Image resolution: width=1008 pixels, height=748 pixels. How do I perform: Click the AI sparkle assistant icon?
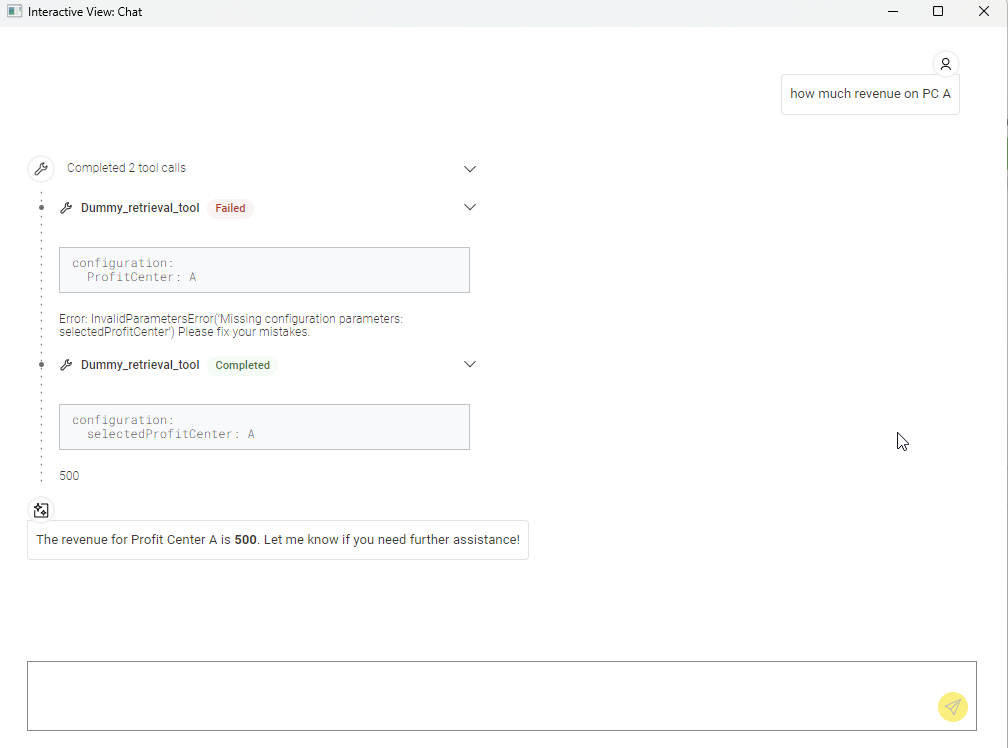pyautogui.click(x=41, y=510)
